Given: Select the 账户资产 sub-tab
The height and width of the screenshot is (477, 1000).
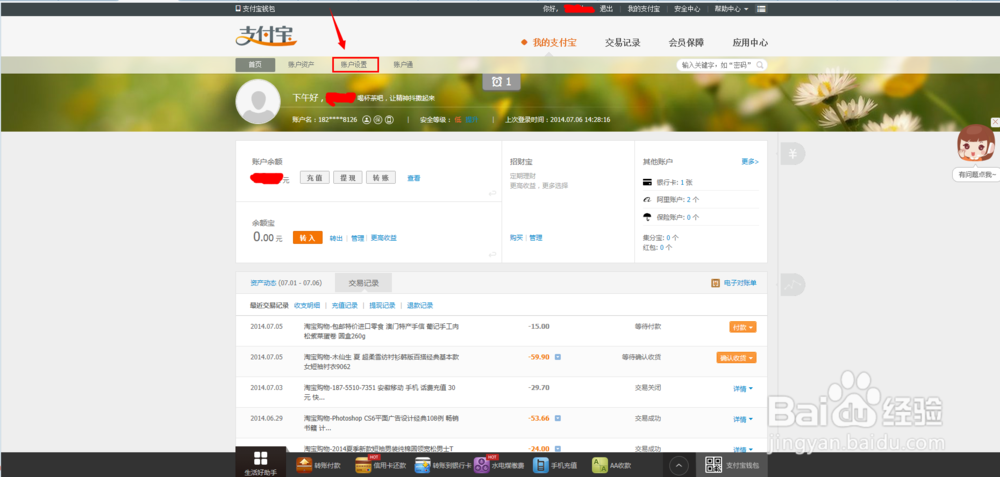Looking at the screenshot, I should tap(301, 64).
